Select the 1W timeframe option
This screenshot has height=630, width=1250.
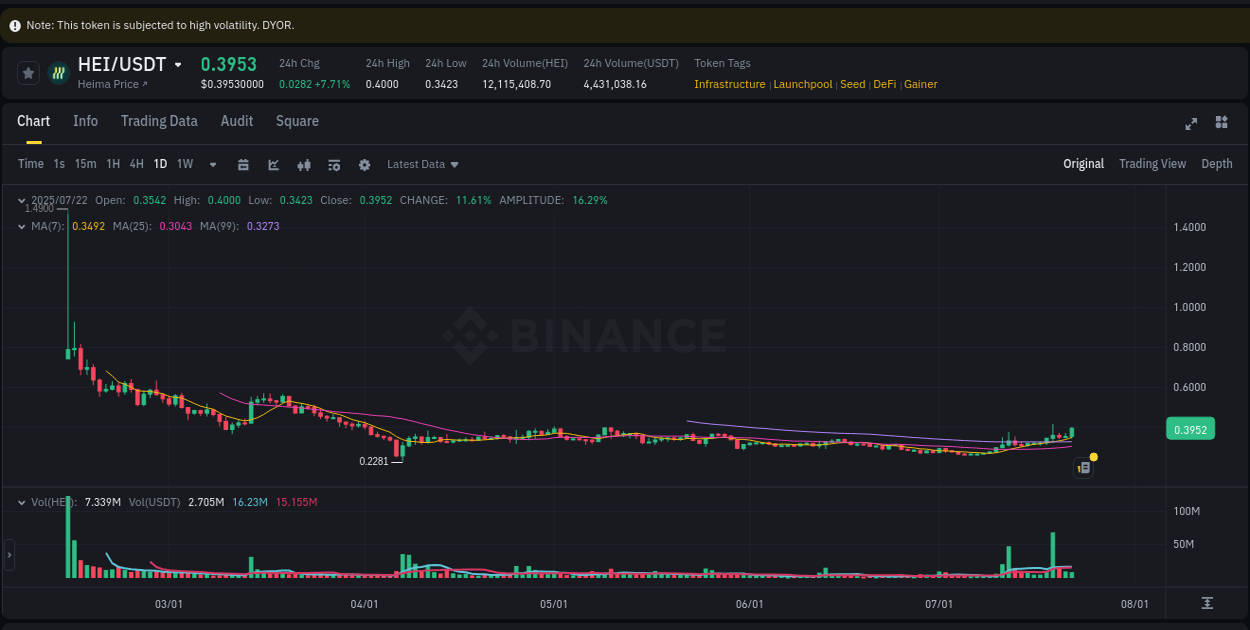coord(184,163)
